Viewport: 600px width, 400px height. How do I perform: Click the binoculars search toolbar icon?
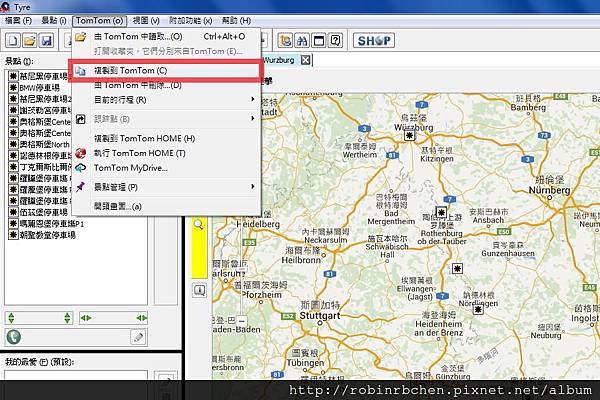pos(302,40)
